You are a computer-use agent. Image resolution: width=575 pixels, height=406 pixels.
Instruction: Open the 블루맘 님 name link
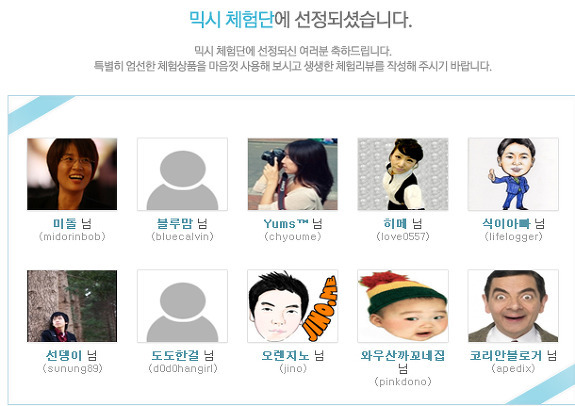[x=182, y=223]
